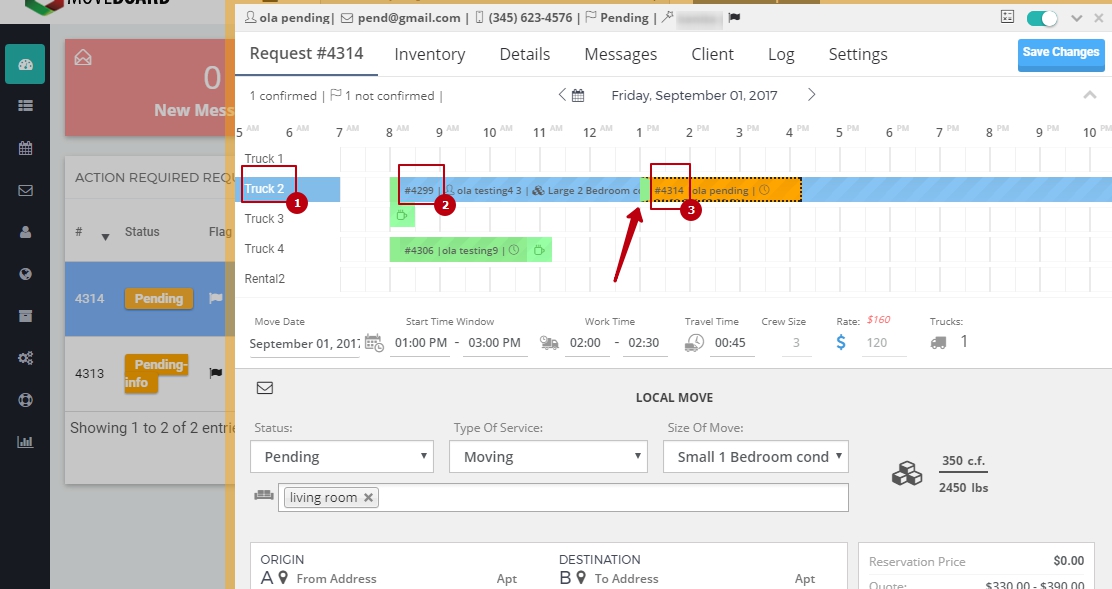Image resolution: width=1112 pixels, height=589 pixels.
Task: Open the Dashboard sidebar icon
Action: tap(24, 63)
